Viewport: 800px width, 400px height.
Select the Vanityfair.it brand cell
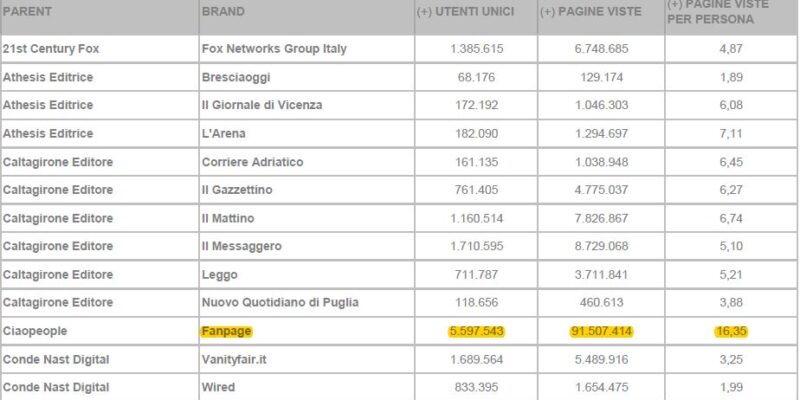tap(234, 360)
